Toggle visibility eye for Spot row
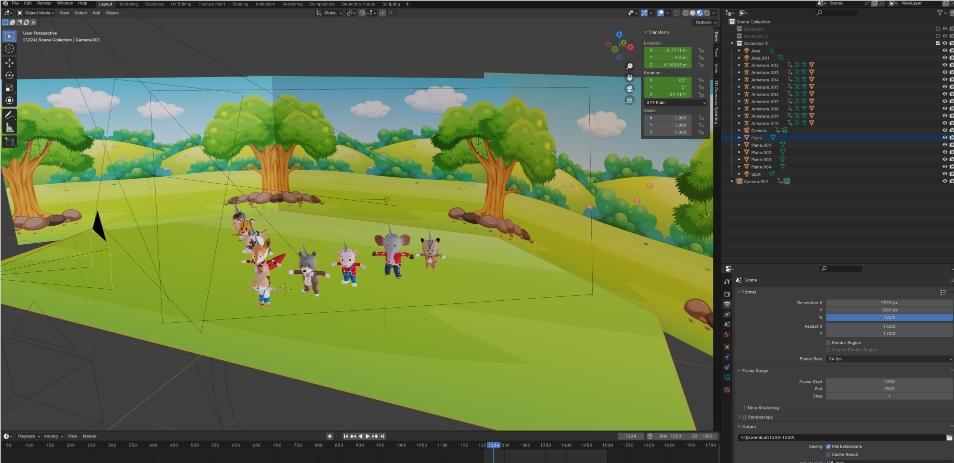The image size is (954, 463). tap(945, 174)
